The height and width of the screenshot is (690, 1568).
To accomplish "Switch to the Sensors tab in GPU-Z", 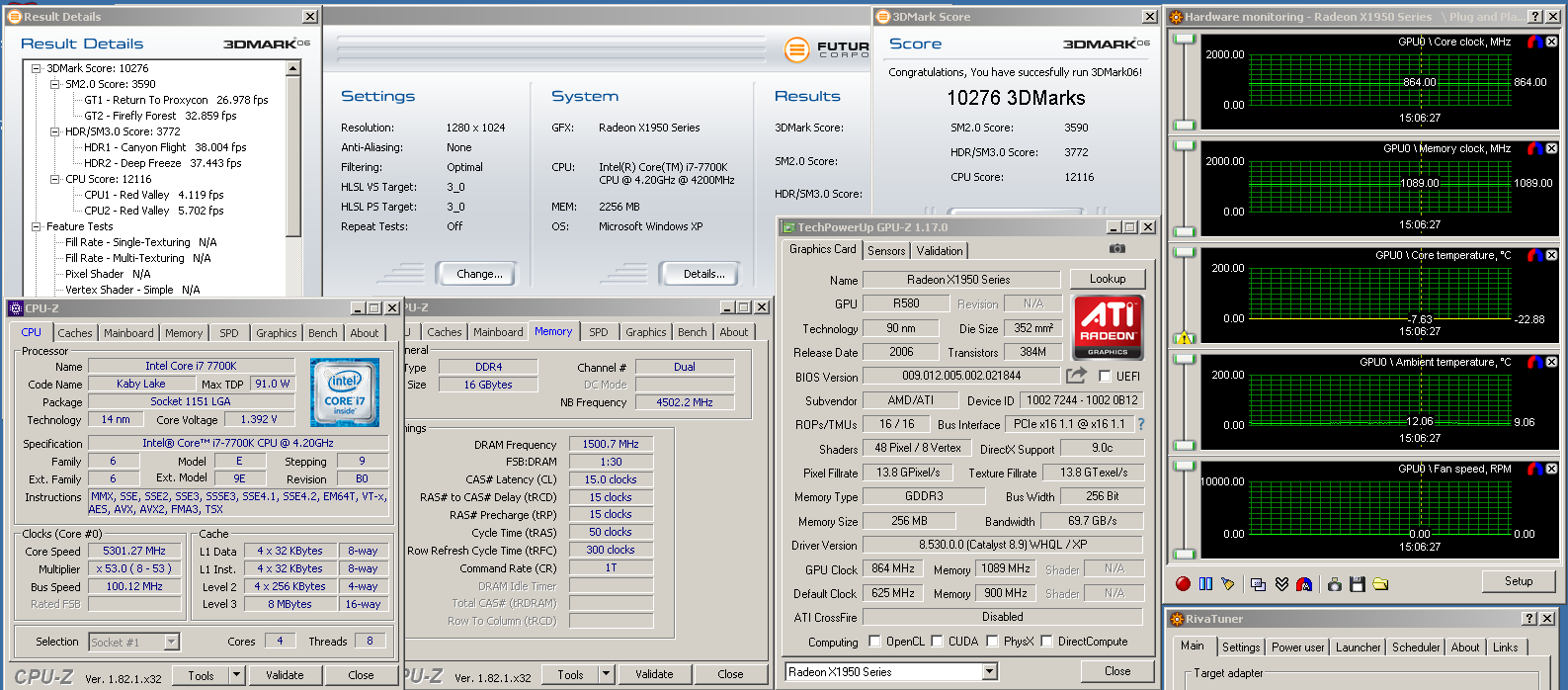I will (x=886, y=251).
